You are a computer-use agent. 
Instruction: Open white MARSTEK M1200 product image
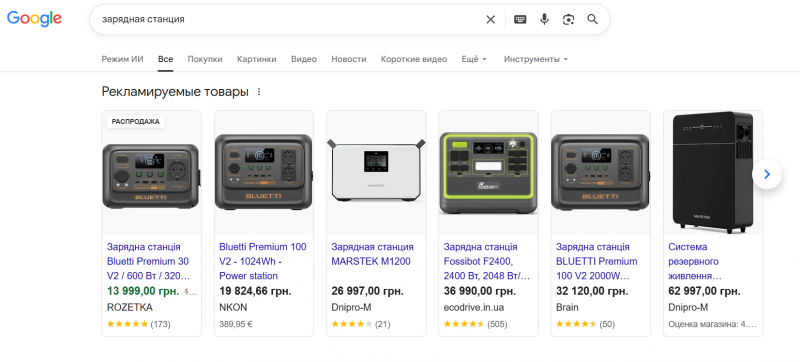376,170
